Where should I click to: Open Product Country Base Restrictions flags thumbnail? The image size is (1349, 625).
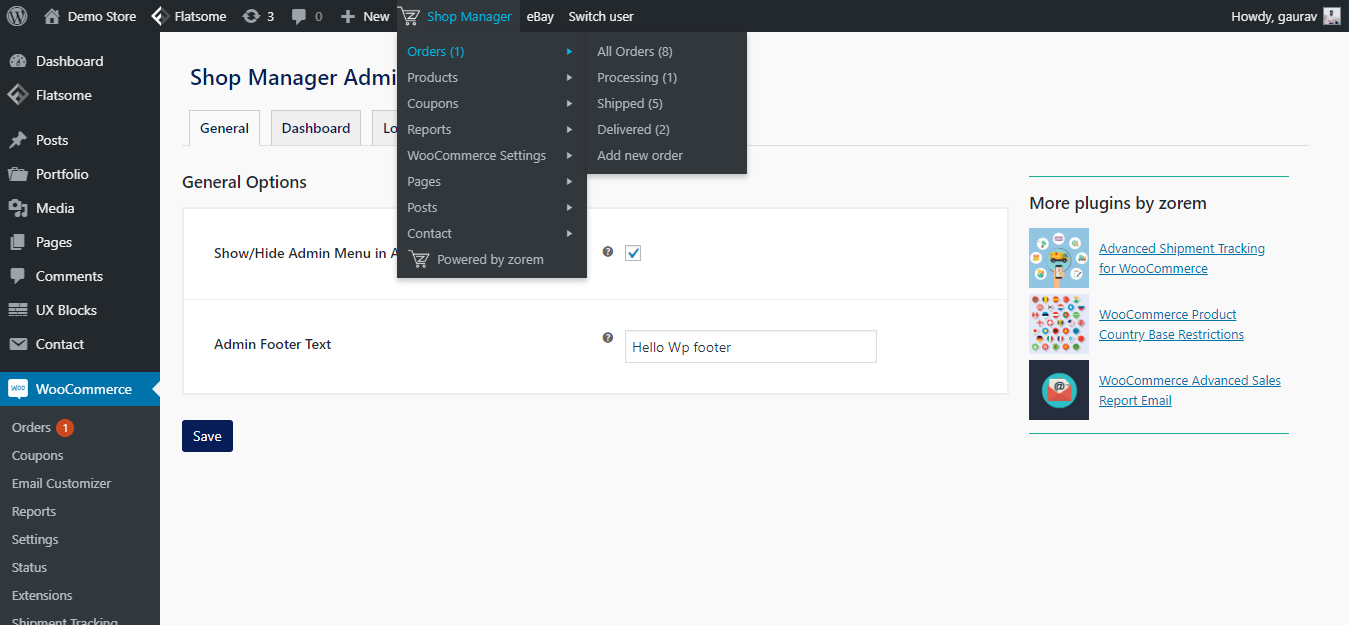[x=1059, y=324]
